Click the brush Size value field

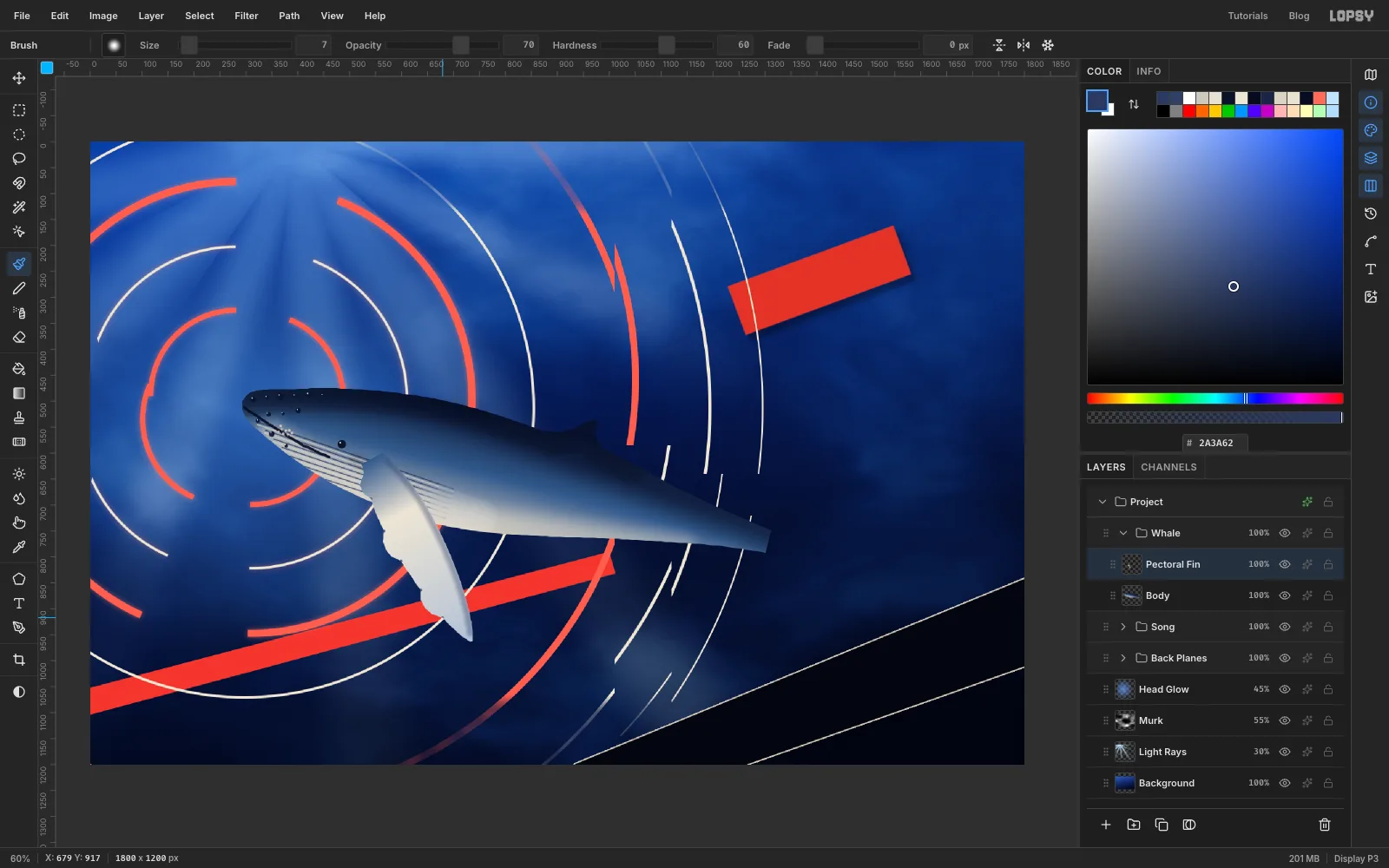tap(313, 45)
